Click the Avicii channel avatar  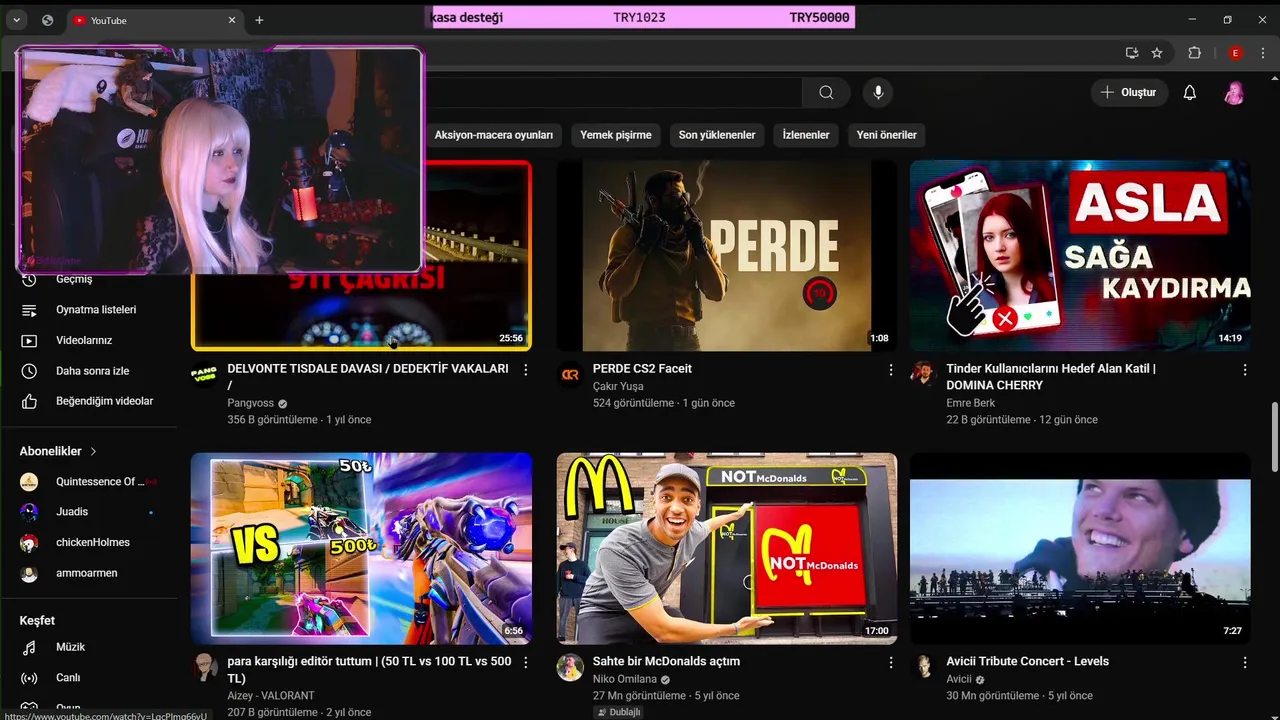(x=922, y=667)
